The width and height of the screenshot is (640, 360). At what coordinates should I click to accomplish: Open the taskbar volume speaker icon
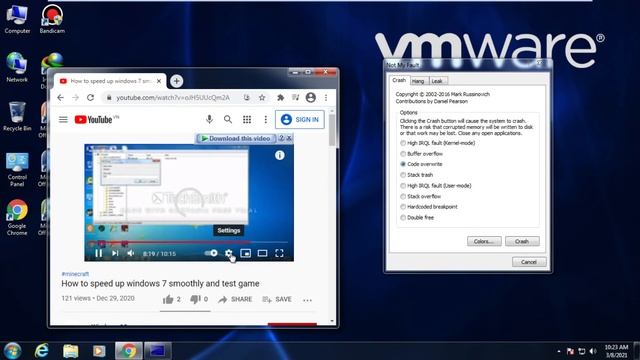click(593, 351)
